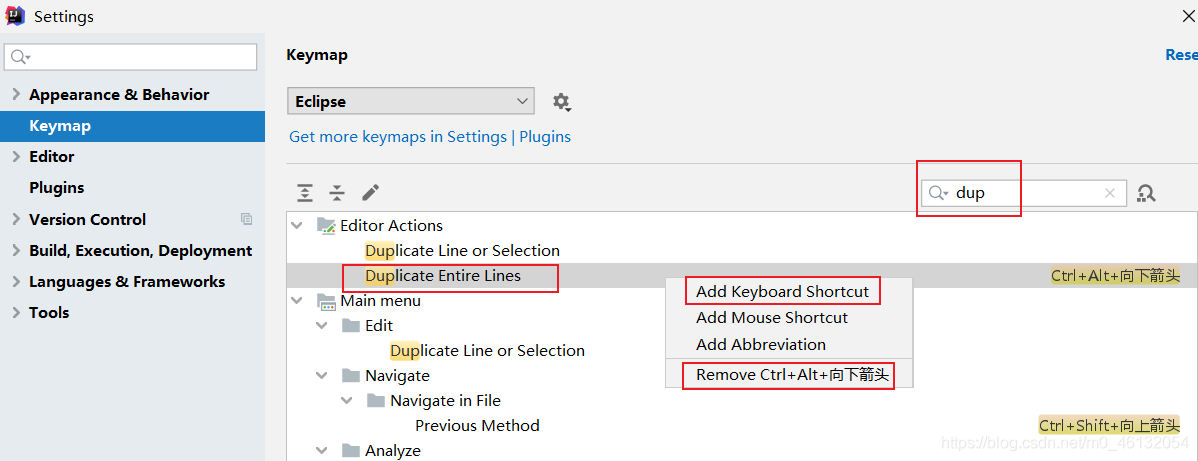1198x461 pixels.
Task: Expand Languages & Frameworks section
Action: click(x=17, y=282)
